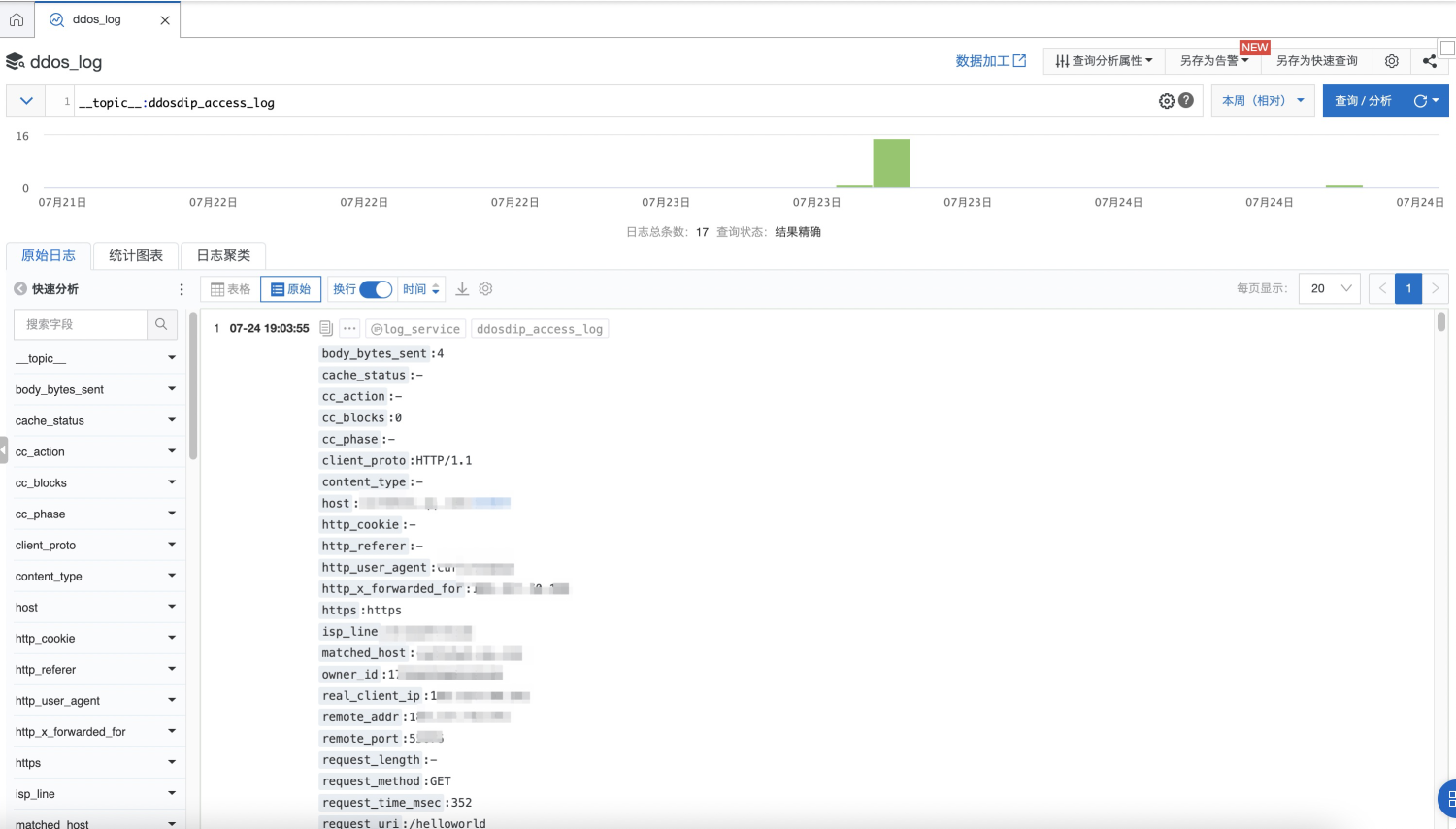Click the tall green histogram bar near 07月23日
Screen dimensions: 1456x829
pyautogui.click(x=891, y=162)
